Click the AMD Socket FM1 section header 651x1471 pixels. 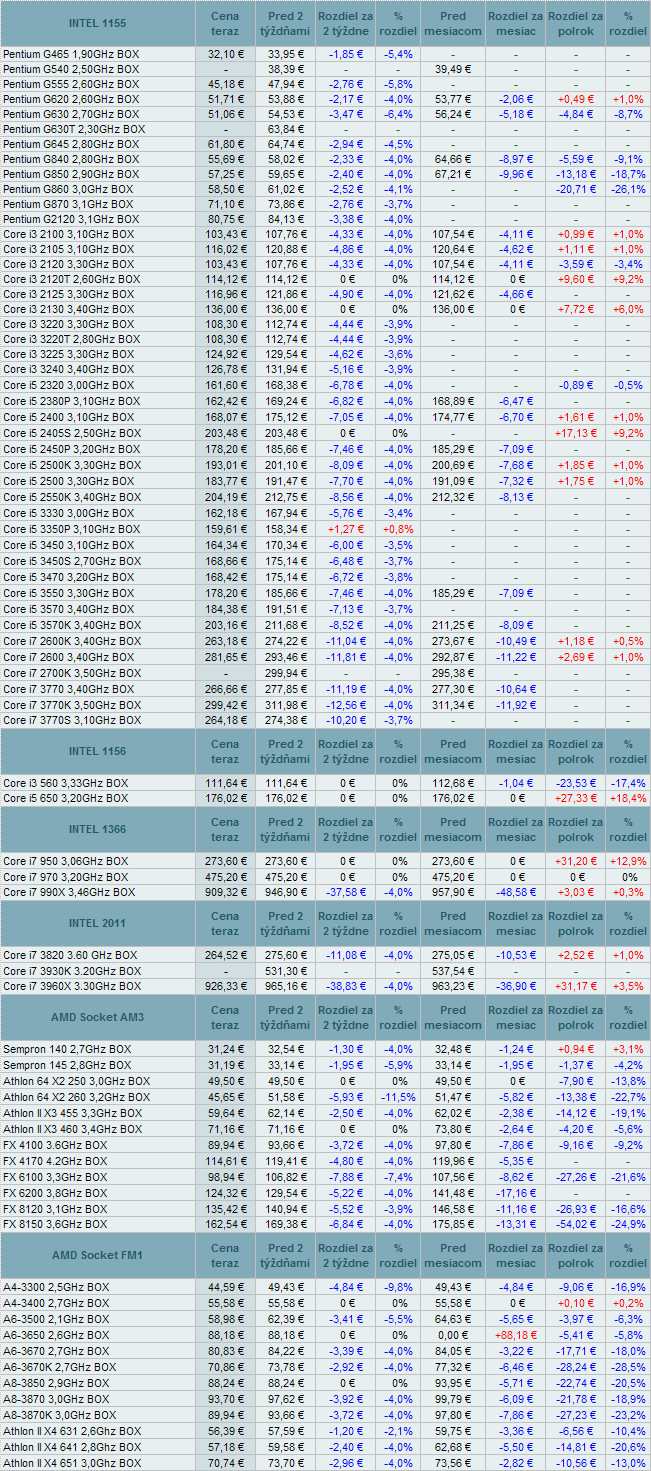tap(98, 1255)
